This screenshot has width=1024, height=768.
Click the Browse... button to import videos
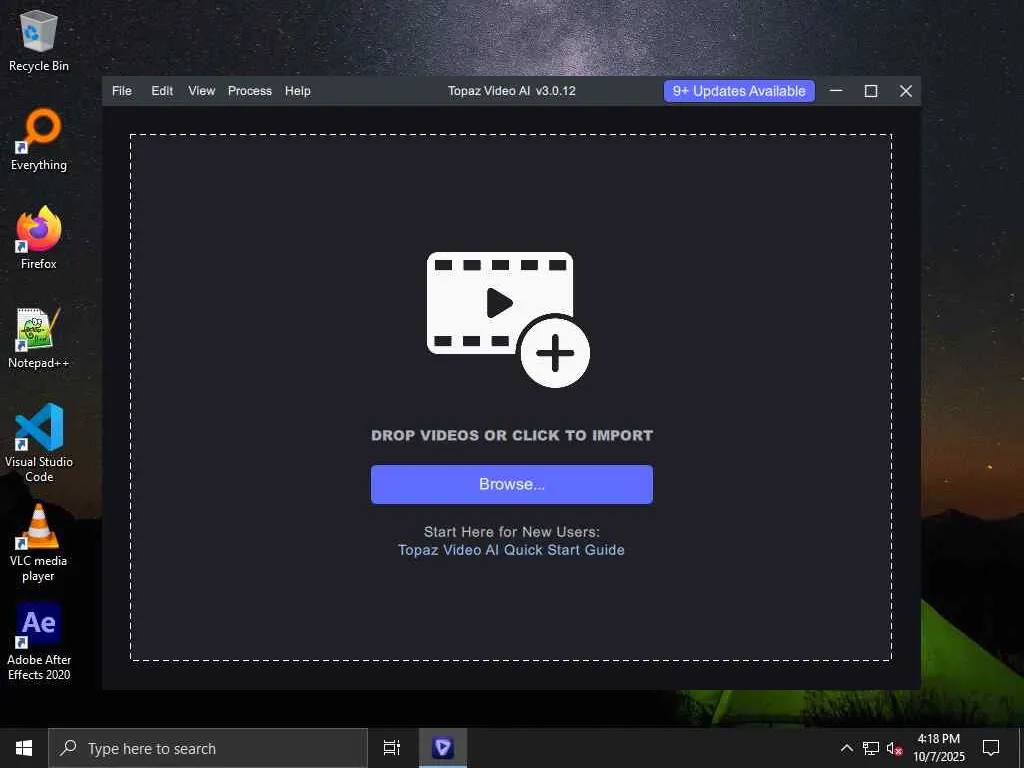point(512,484)
